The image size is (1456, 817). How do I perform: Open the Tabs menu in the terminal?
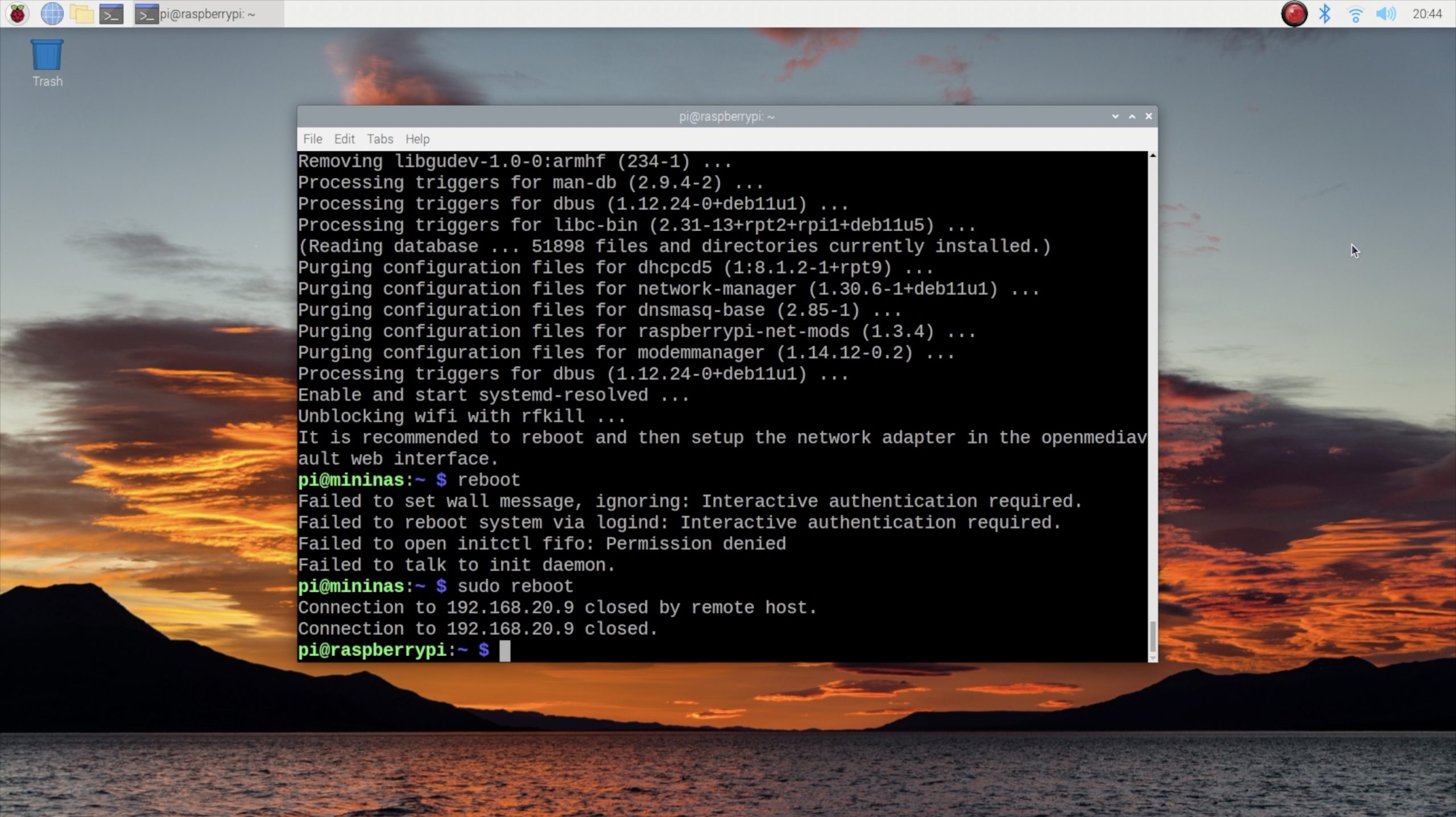380,139
